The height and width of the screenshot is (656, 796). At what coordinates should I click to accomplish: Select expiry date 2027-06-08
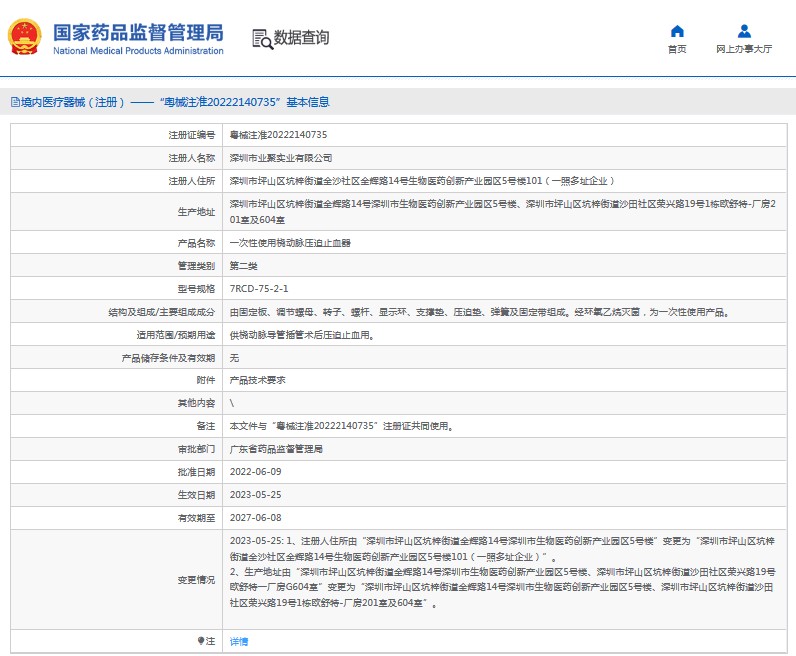(x=255, y=517)
